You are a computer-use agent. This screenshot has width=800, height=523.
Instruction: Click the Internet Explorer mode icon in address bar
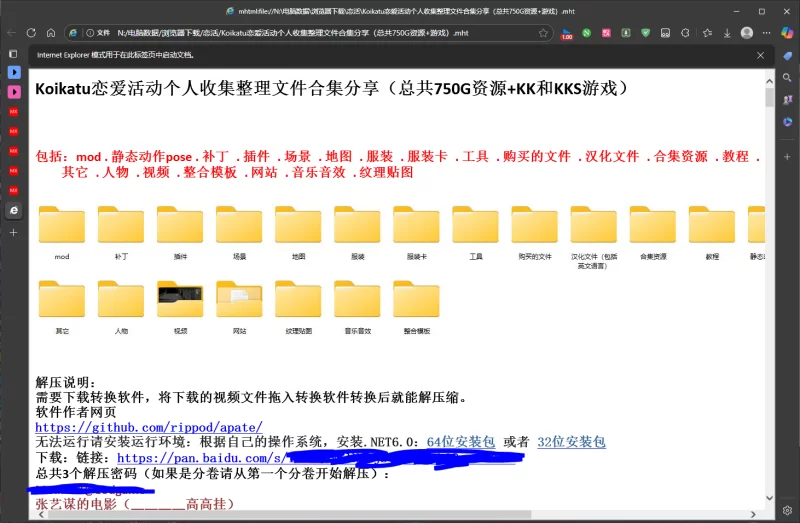73,33
